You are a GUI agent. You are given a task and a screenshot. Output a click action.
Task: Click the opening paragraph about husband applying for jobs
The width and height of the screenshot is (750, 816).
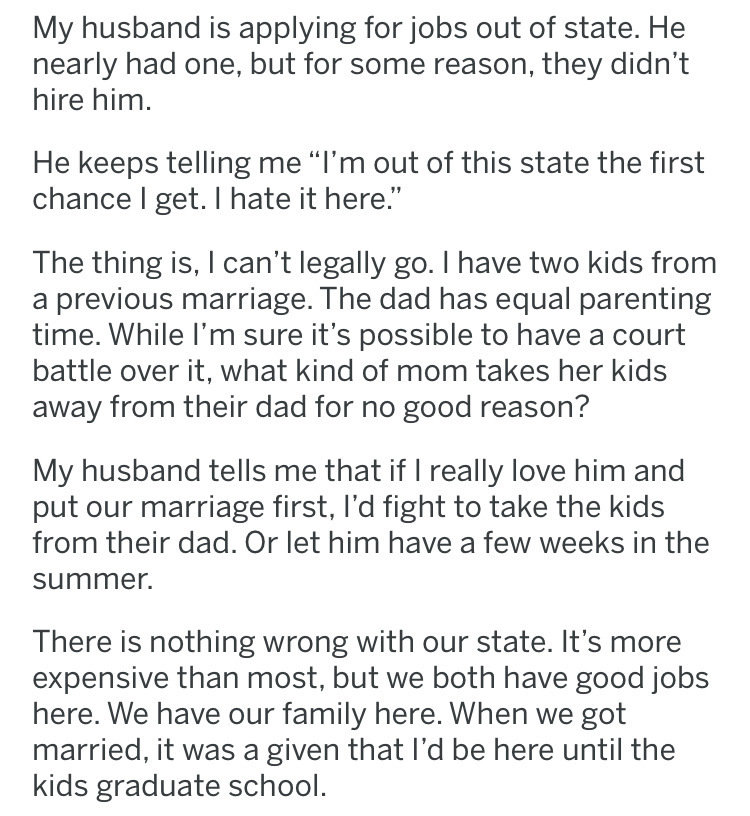(x=360, y=63)
